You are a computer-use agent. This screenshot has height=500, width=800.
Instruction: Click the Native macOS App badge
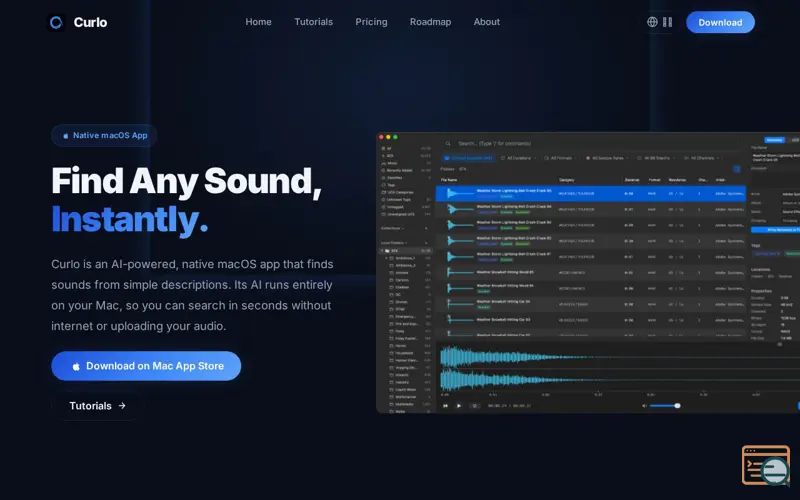pyautogui.click(x=104, y=135)
